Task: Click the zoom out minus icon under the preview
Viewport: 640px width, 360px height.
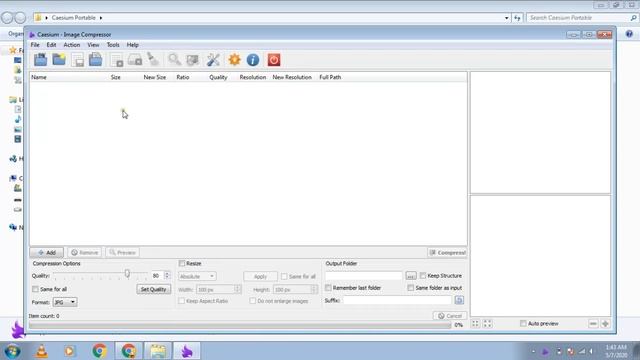Action: coord(593,324)
